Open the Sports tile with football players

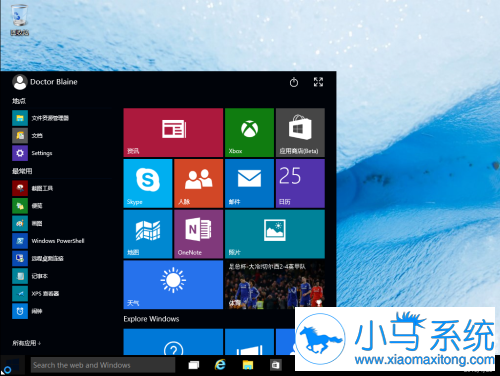point(275,285)
